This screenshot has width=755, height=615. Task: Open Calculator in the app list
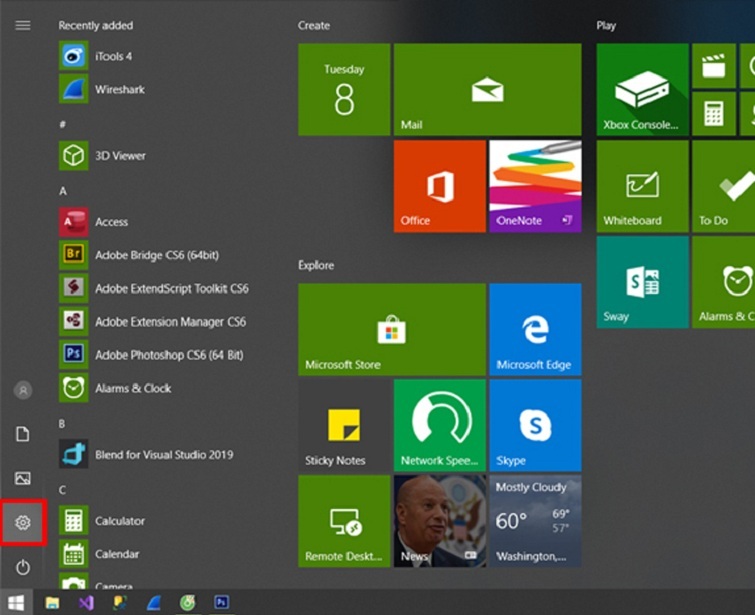point(119,521)
